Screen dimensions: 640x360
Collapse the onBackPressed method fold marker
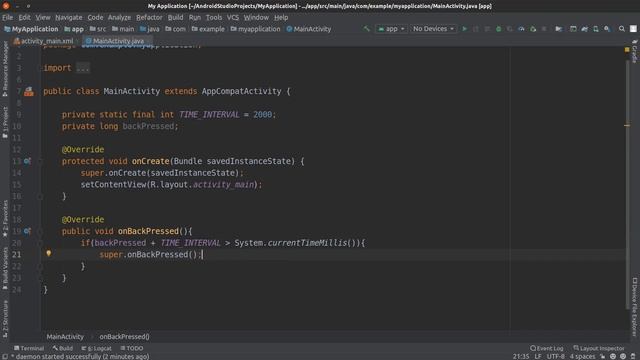pos(40,231)
